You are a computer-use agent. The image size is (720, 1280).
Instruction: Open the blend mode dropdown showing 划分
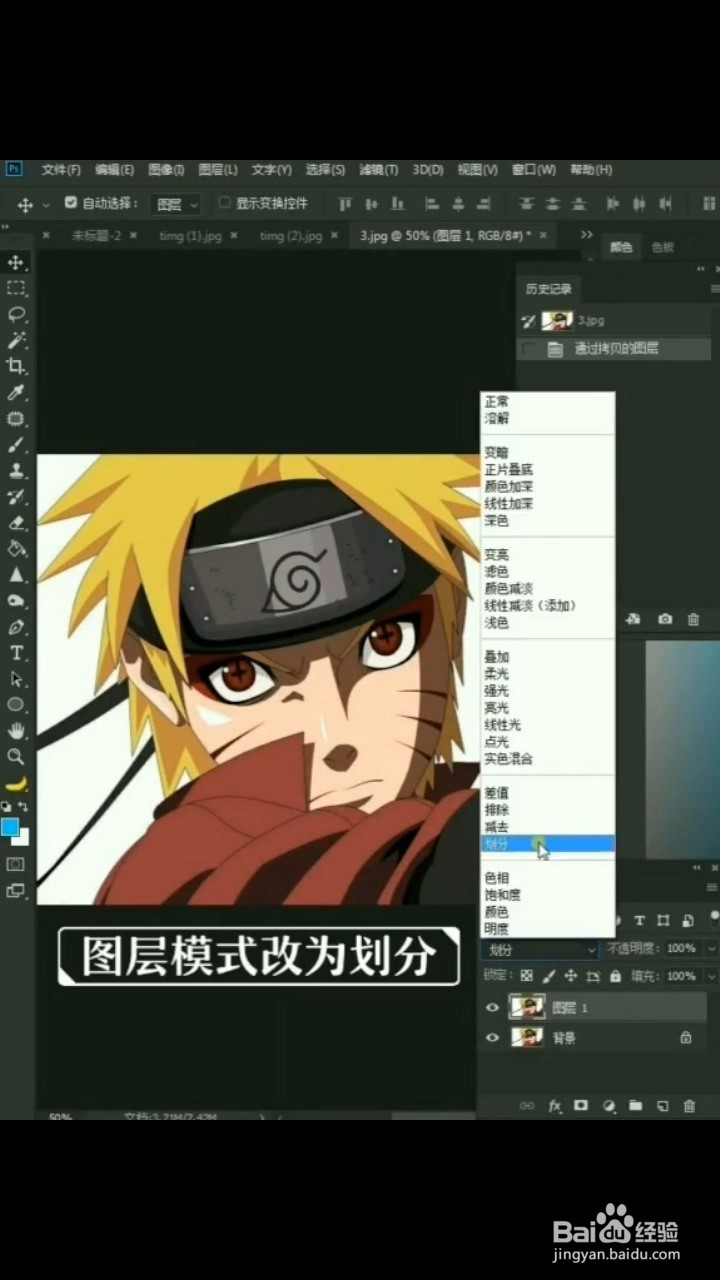coord(541,949)
